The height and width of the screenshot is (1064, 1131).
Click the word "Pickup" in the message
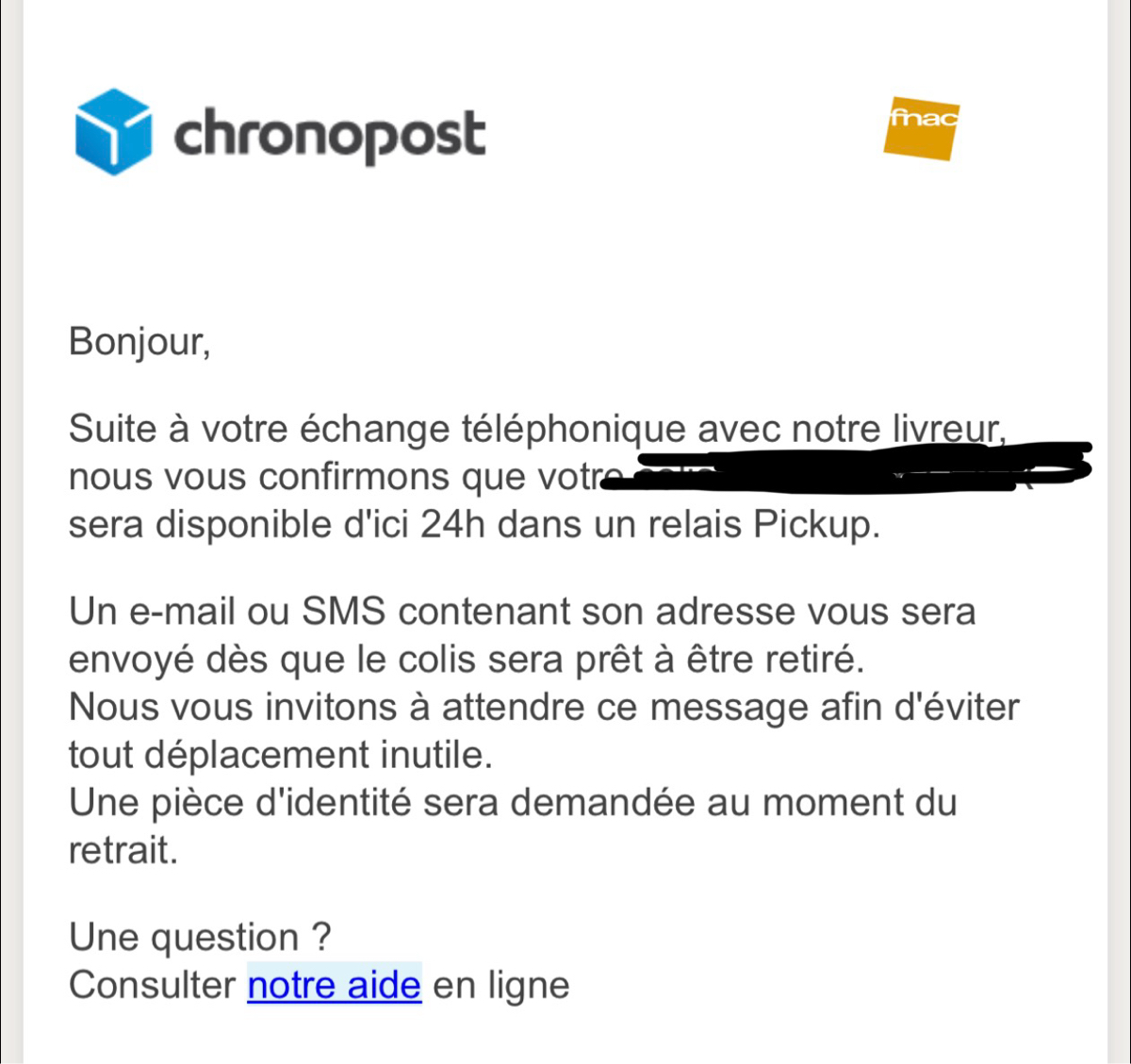point(814,525)
